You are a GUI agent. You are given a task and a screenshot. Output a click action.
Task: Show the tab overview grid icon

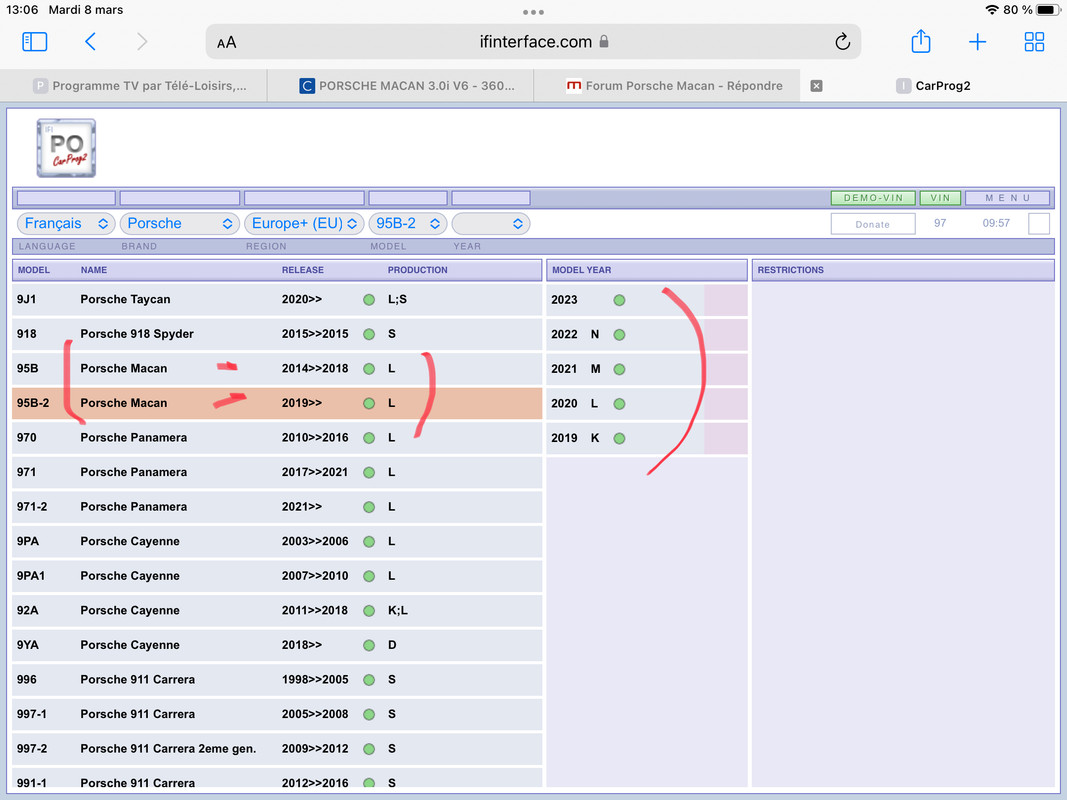pyautogui.click(x=1034, y=42)
